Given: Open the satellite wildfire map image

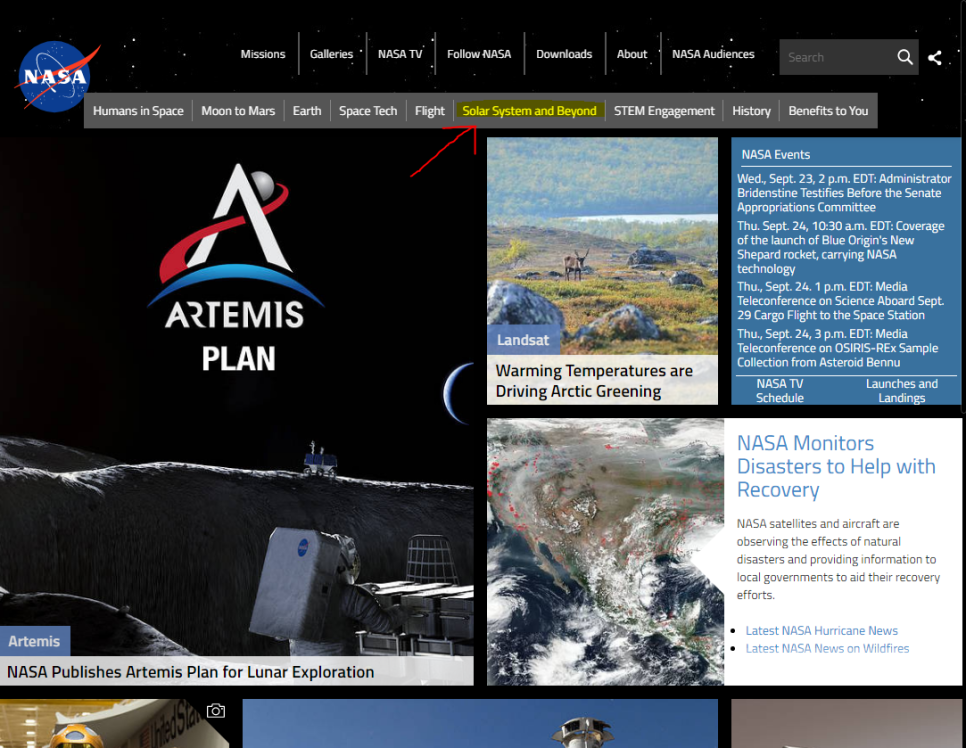Looking at the screenshot, I should 606,552.
